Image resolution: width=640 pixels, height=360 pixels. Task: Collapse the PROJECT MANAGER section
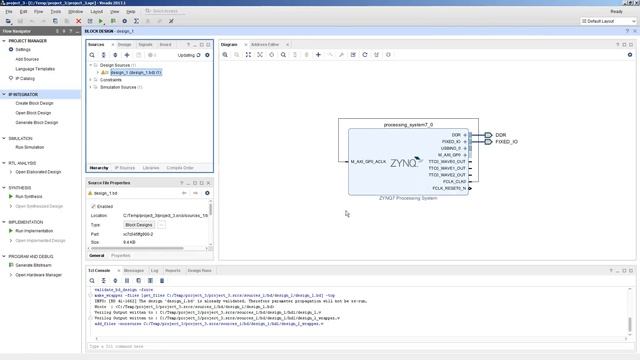[4, 41]
